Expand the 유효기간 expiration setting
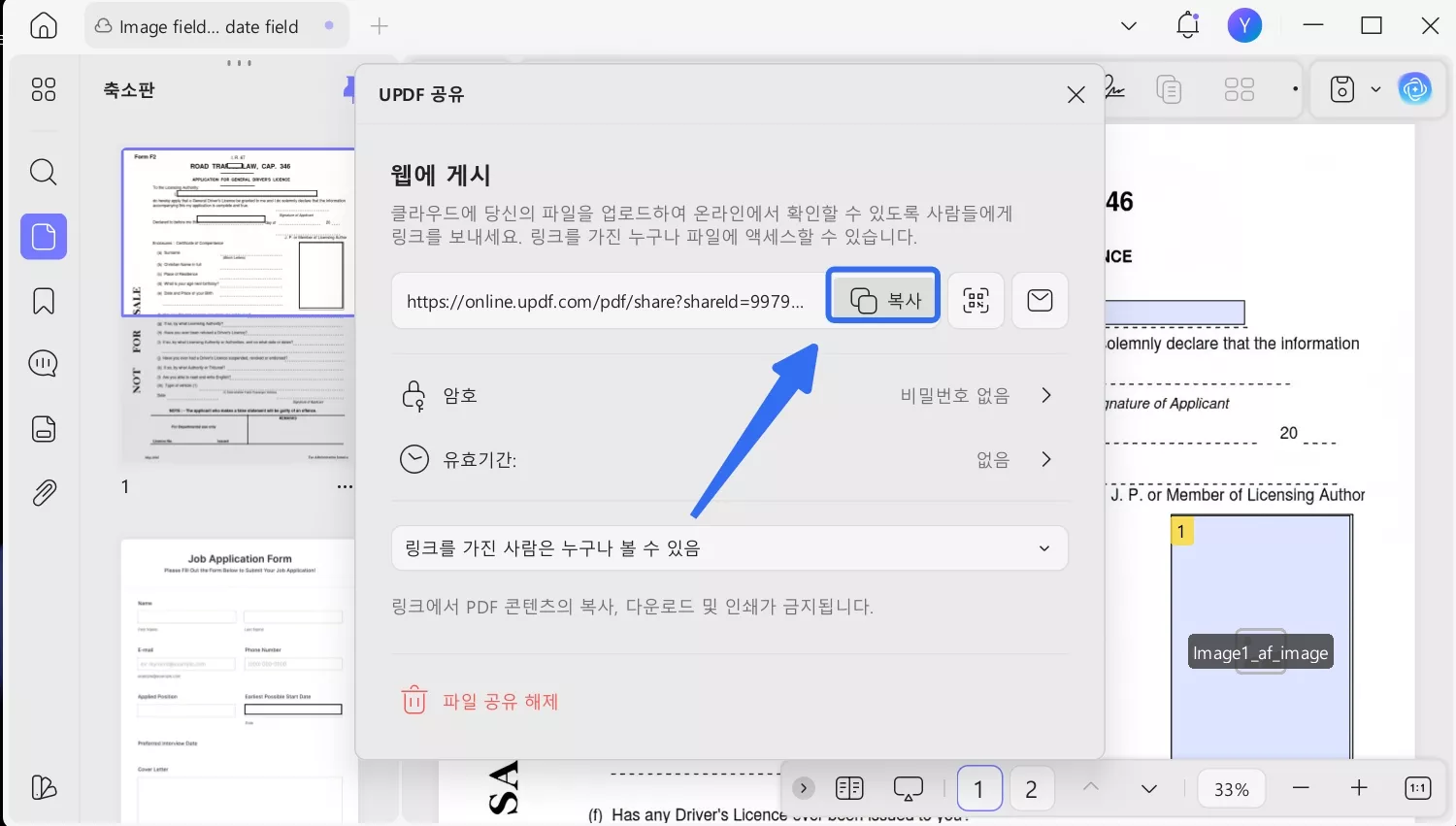The width and height of the screenshot is (1456, 826). pos(1045,459)
